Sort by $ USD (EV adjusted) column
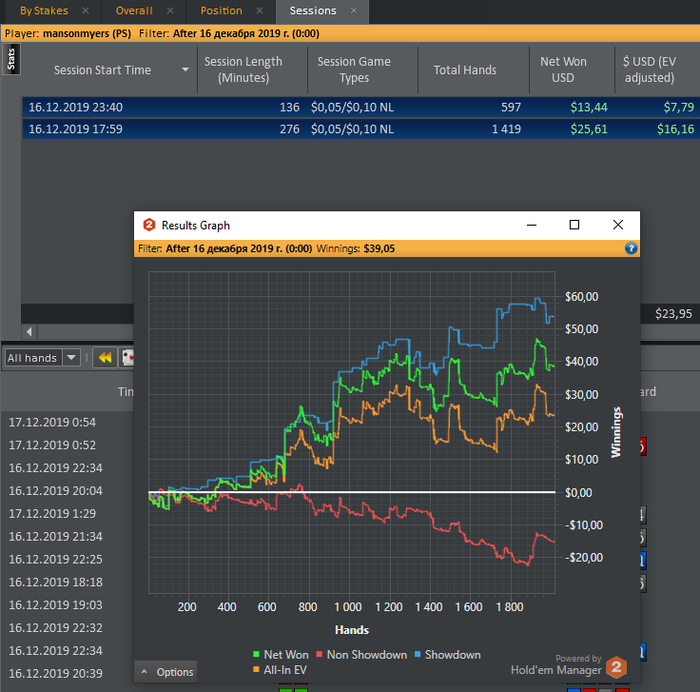Image resolution: width=700 pixels, height=692 pixels. pyautogui.click(x=650, y=70)
